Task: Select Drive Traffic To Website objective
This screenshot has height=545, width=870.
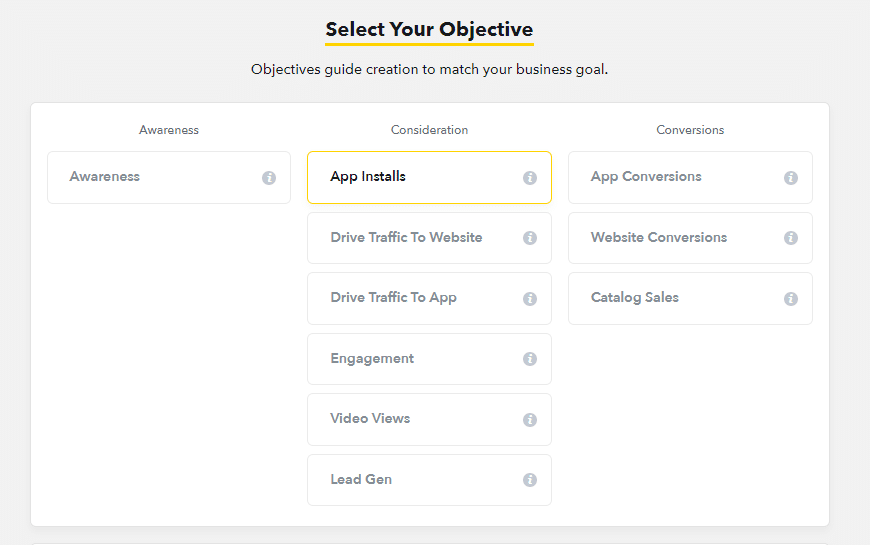Action: click(429, 238)
